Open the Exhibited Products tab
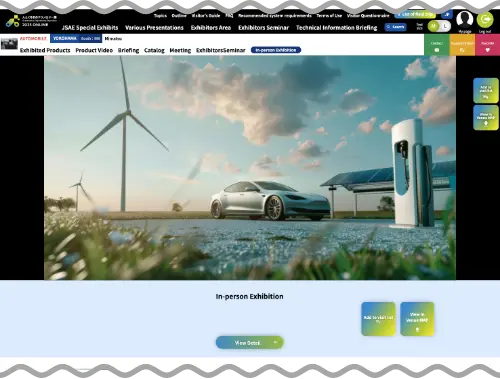The height and width of the screenshot is (379, 500). tap(45, 50)
